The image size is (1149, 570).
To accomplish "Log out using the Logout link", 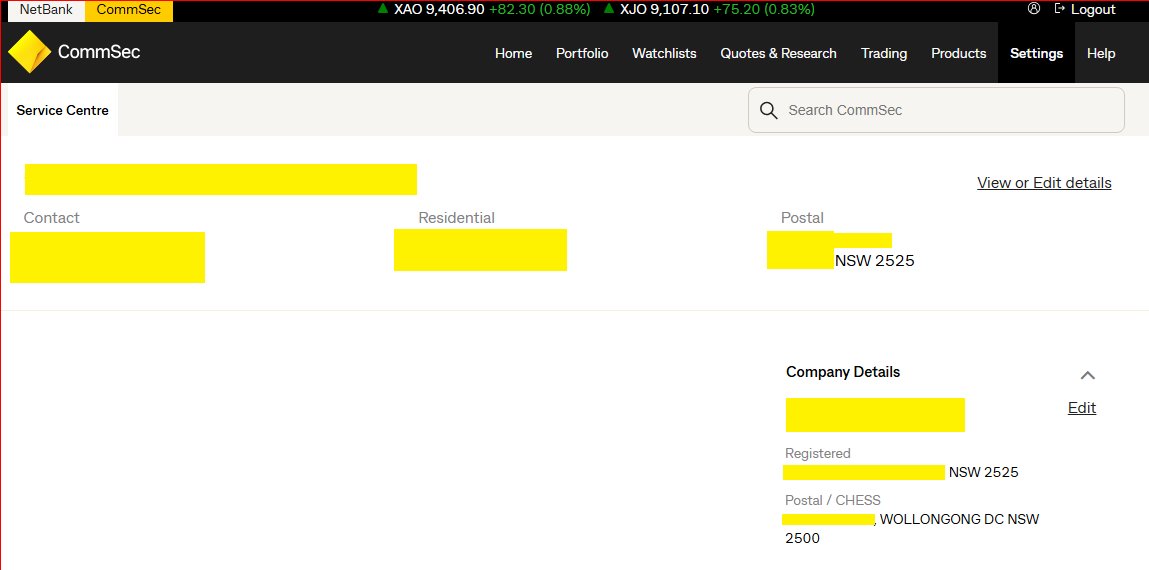I will pos(1085,10).
